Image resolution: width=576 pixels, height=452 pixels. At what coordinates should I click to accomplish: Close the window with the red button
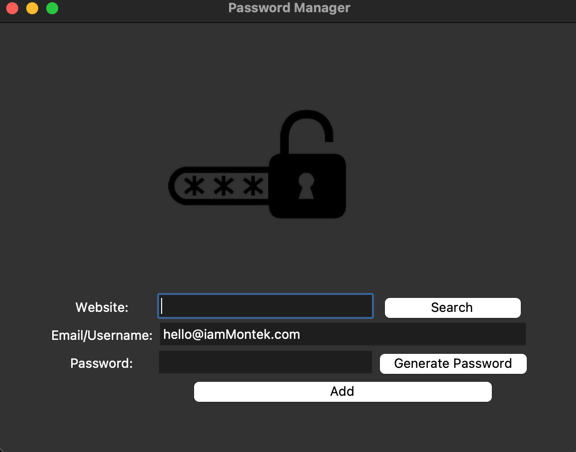[x=12, y=8]
